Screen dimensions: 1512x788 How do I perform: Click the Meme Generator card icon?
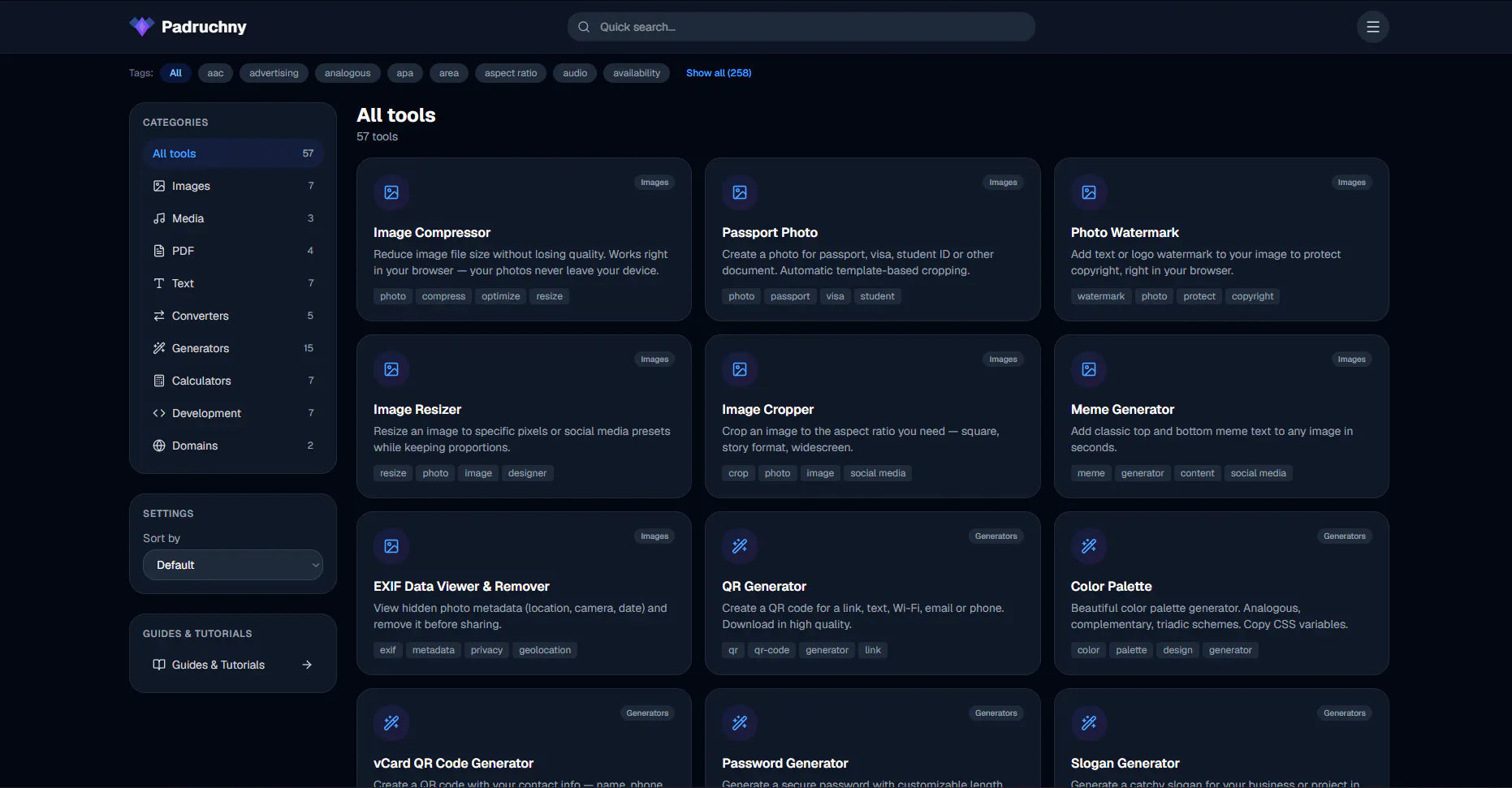point(1089,369)
